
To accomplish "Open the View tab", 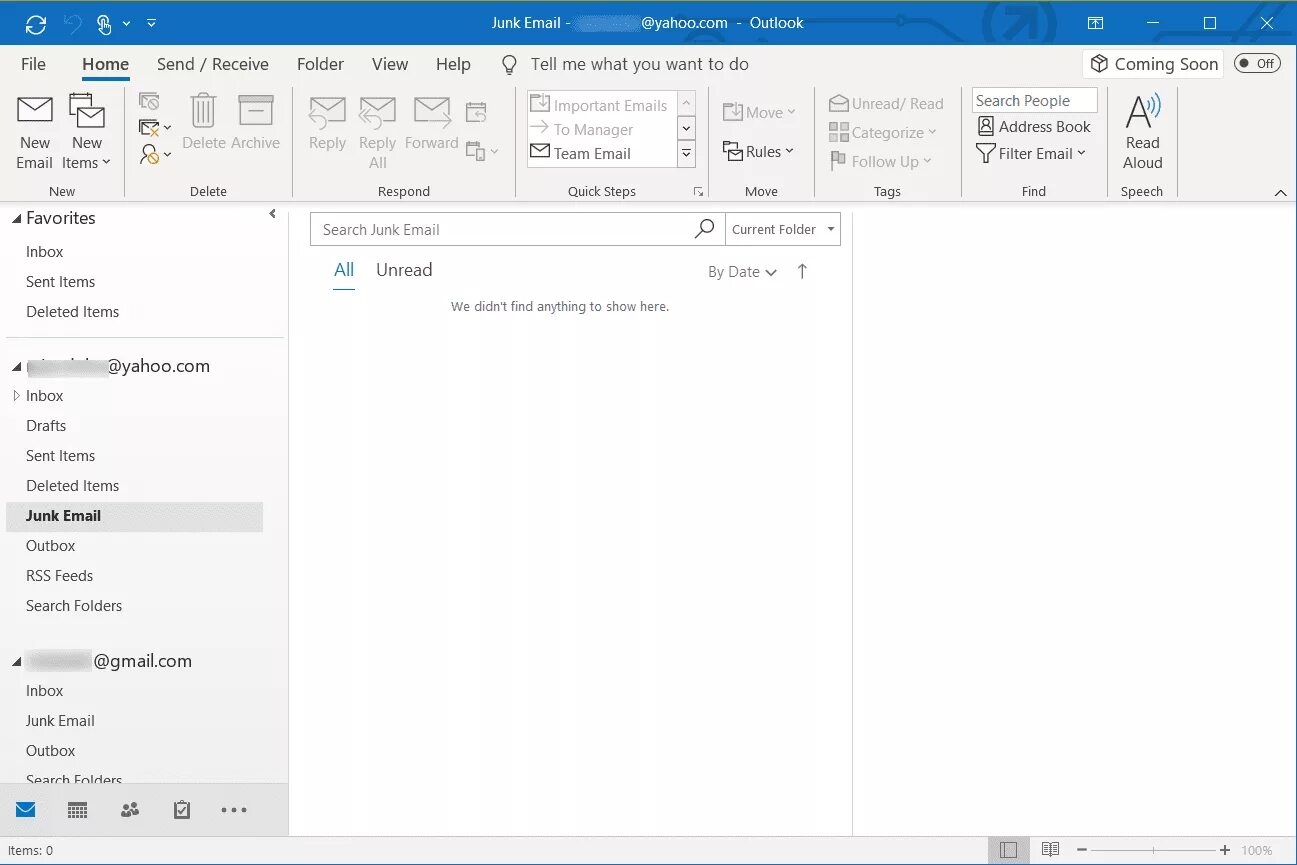I will pos(390,64).
